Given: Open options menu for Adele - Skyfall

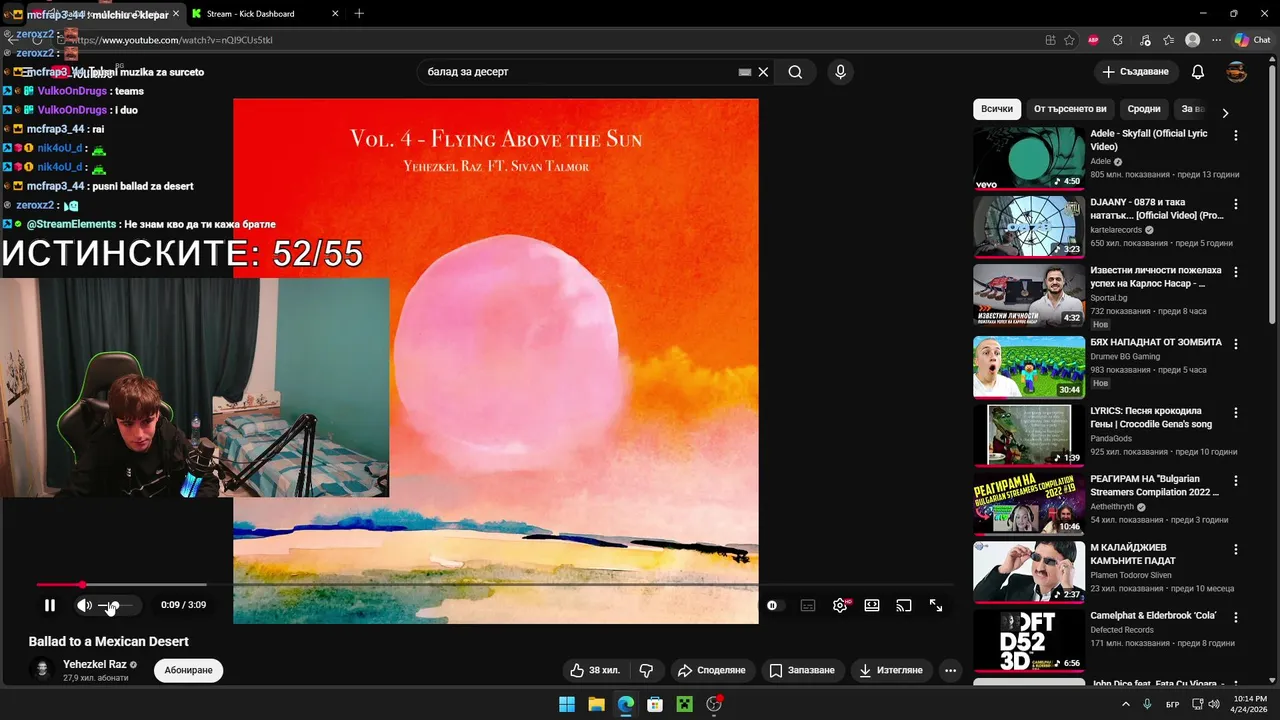Looking at the screenshot, I should (x=1236, y=135).
